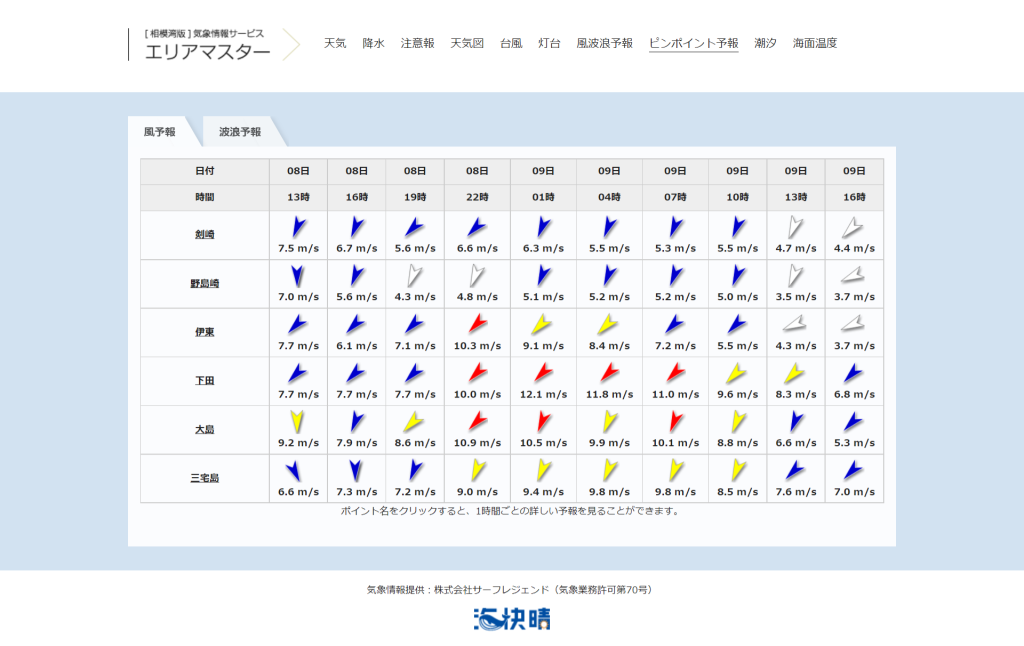Viewport: 1024px width, 646px height.
Task: Open the 海面温度 navigation item
Action: click(x=815, y=43)
